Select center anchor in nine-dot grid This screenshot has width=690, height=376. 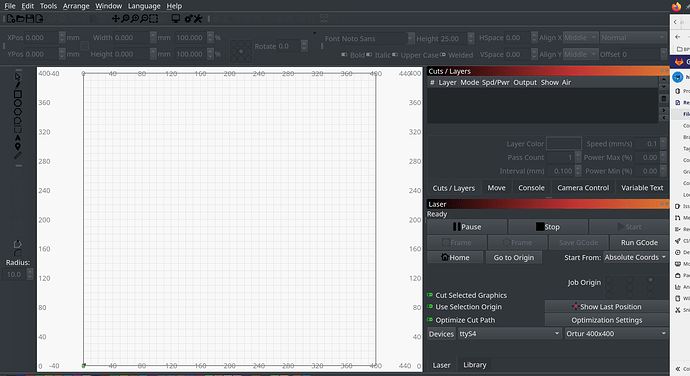pyautogui.click(x=241, y=51)
